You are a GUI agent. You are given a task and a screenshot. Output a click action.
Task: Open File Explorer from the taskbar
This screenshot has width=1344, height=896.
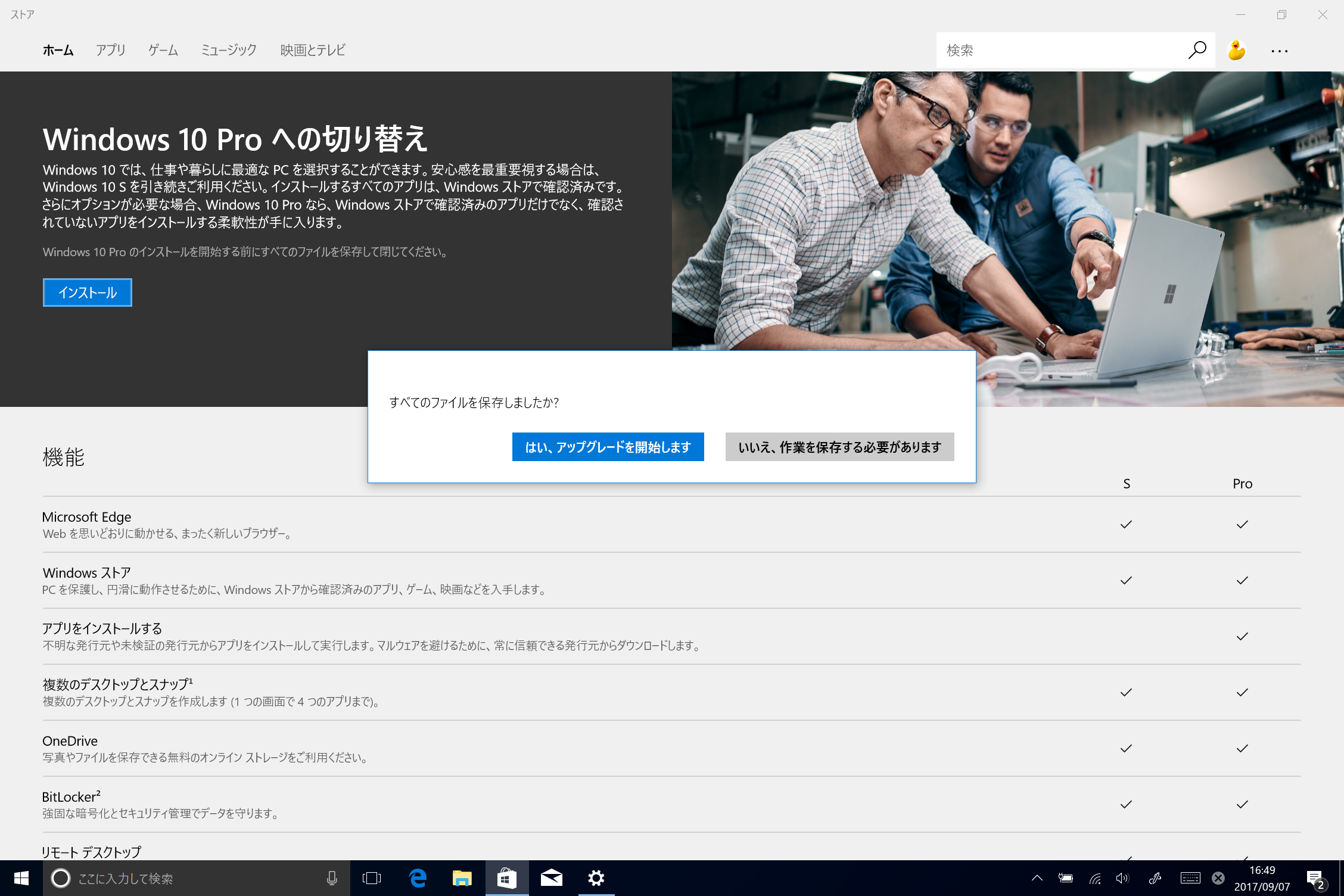coord(462,878)
